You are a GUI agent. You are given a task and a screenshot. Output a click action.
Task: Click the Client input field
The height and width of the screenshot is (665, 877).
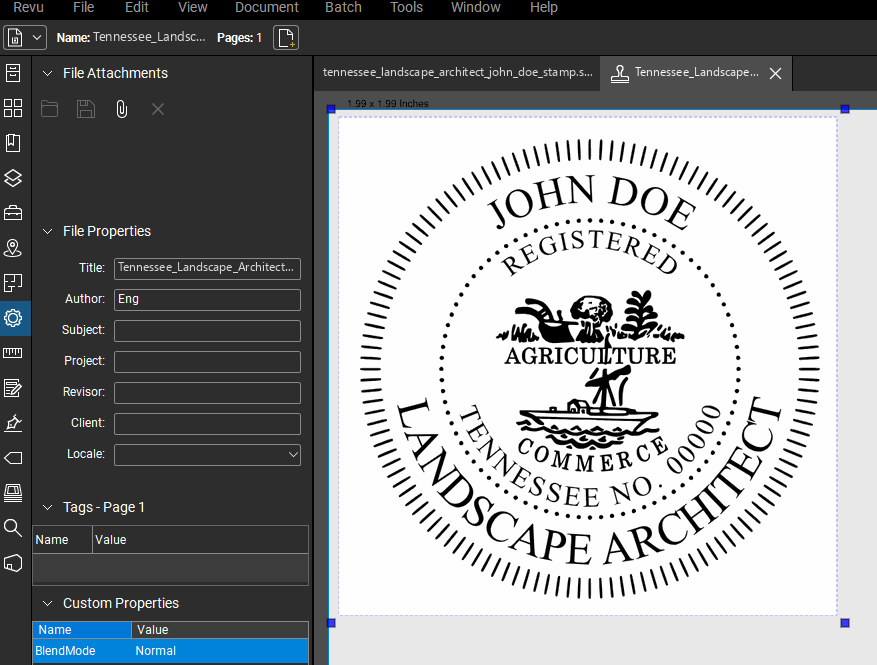(207, 423)
